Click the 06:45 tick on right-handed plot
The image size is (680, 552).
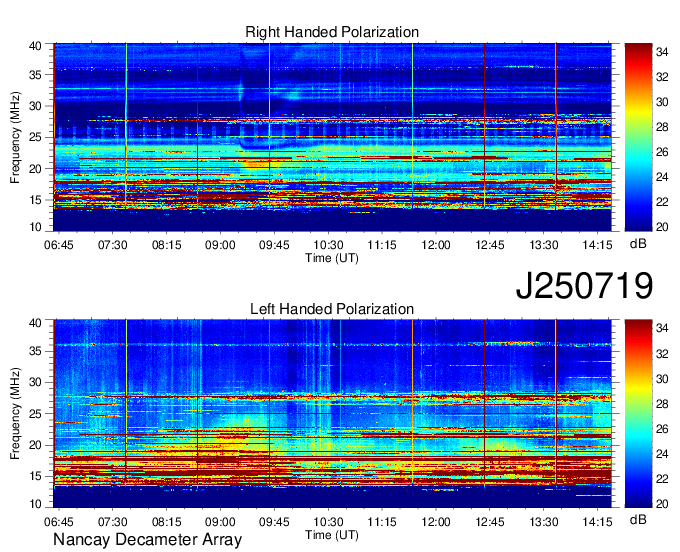(59, 245)
